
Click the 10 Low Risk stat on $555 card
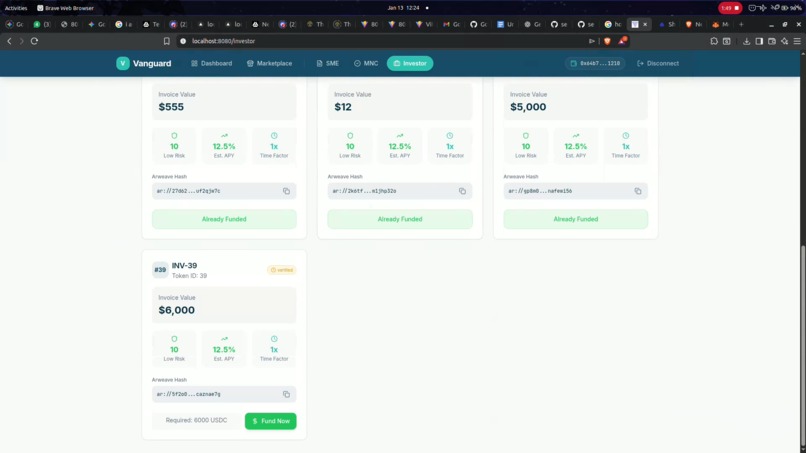click(174, 146)
